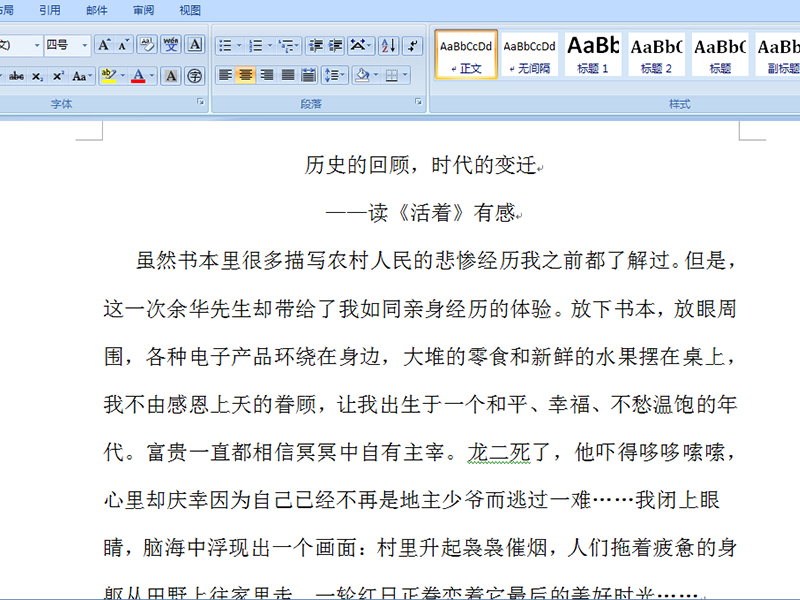
Task: Increase the paragraph indent
Action: click(335, 46)
